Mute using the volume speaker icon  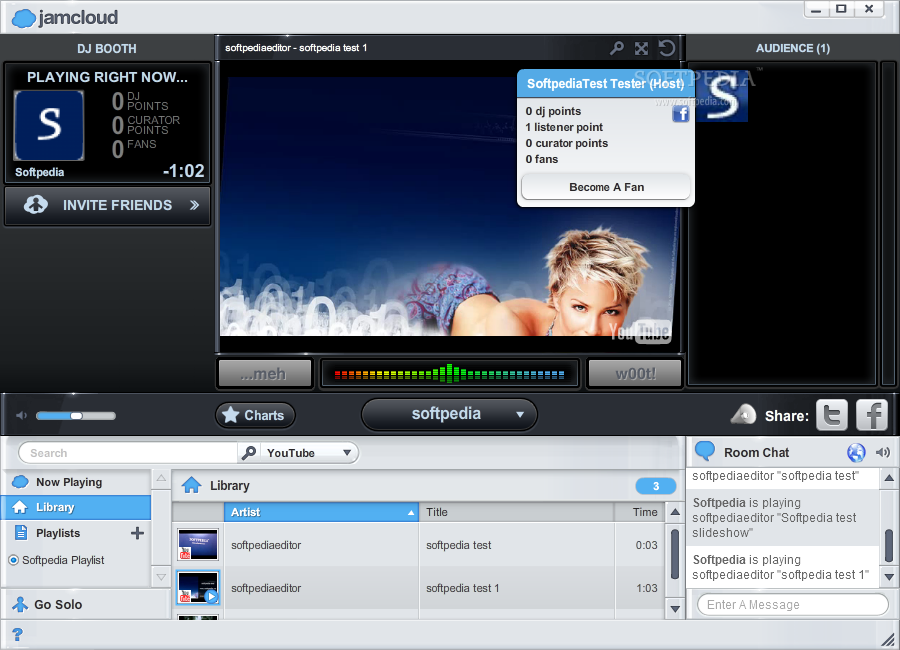[x=21, y=416]
